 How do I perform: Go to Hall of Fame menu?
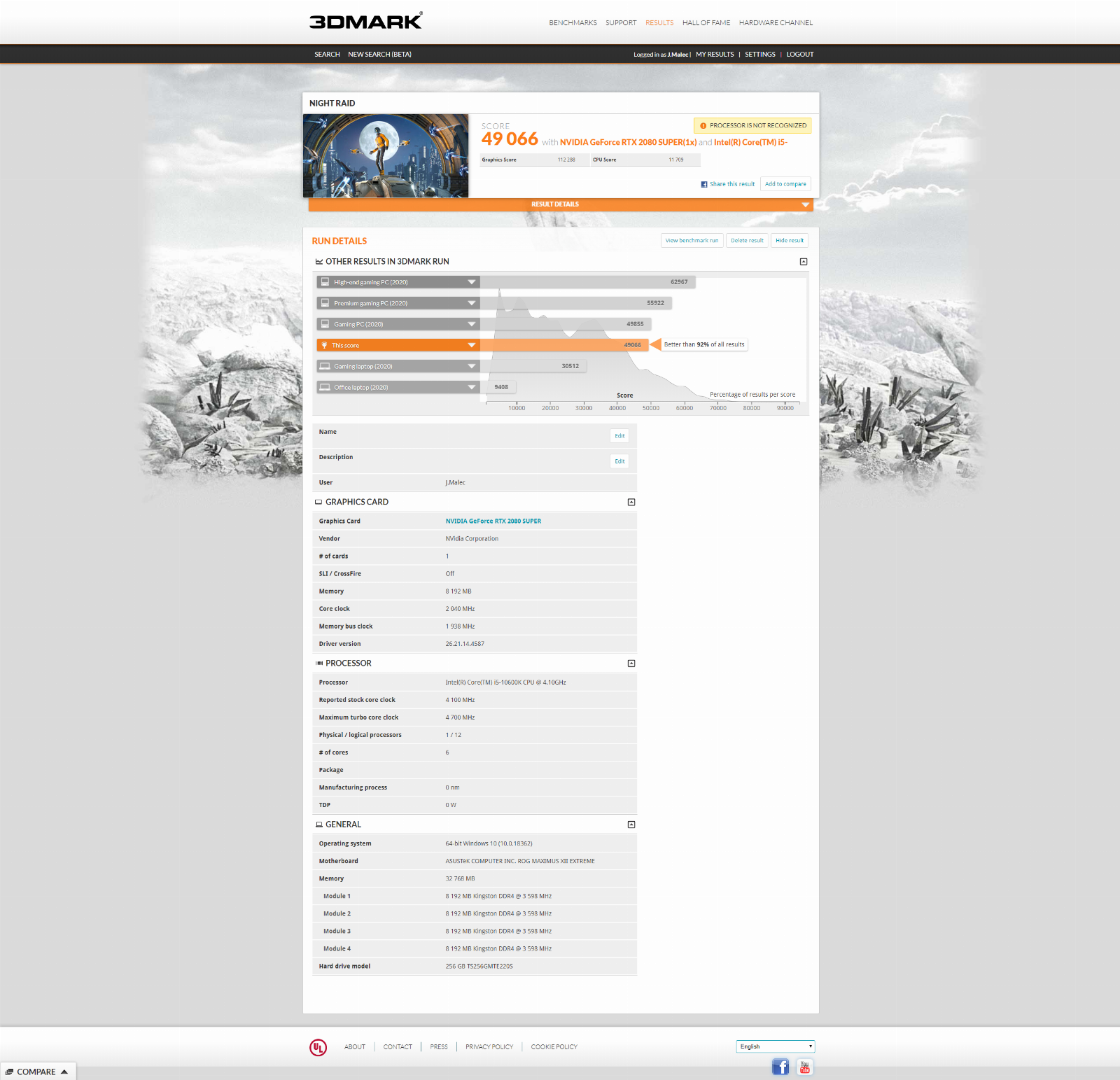click(x=706, y=23)
